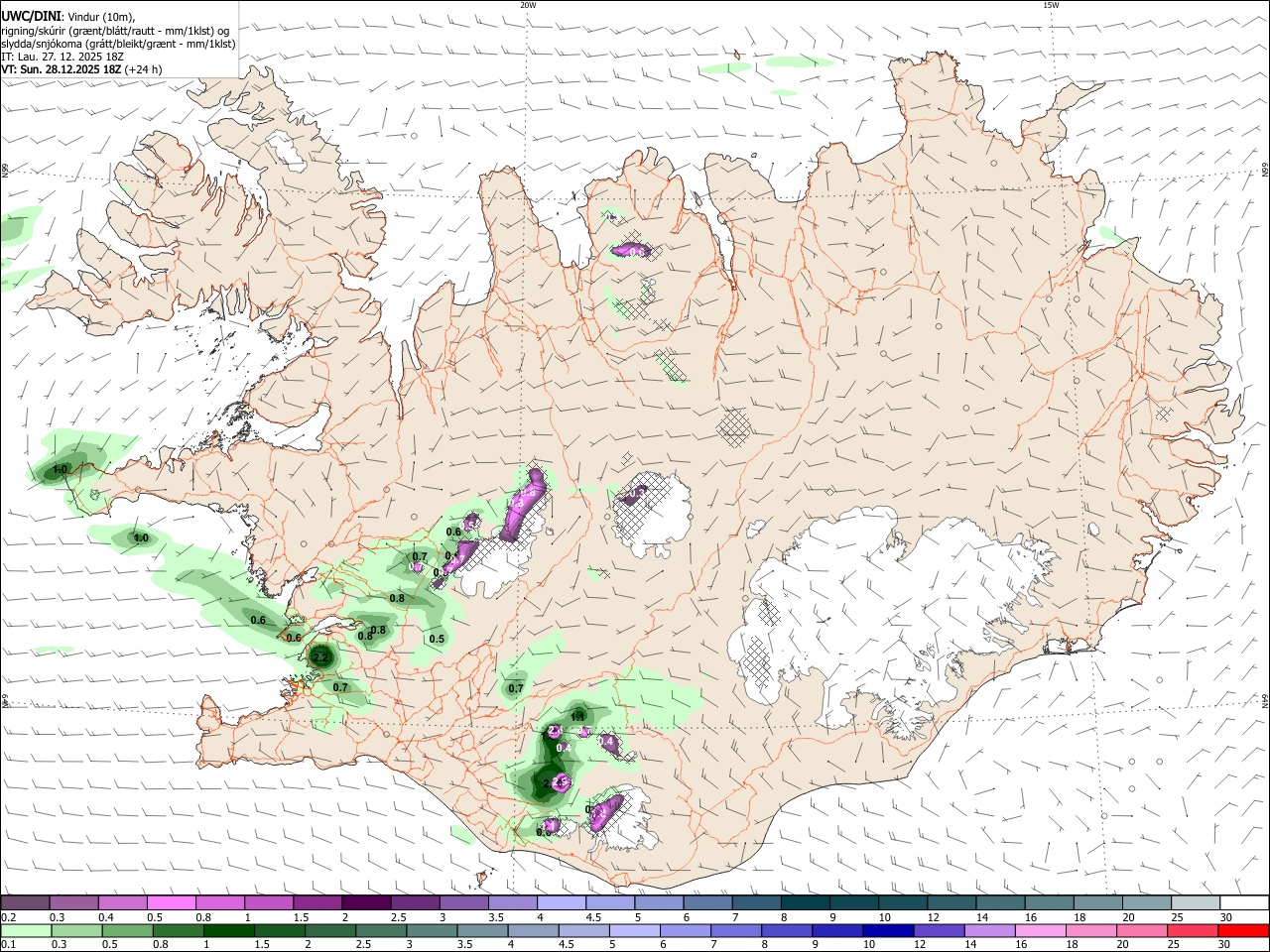1270x952 pixels.
Task: Click the 2.2 precipitation value on the map
Action: coord(320,657)
